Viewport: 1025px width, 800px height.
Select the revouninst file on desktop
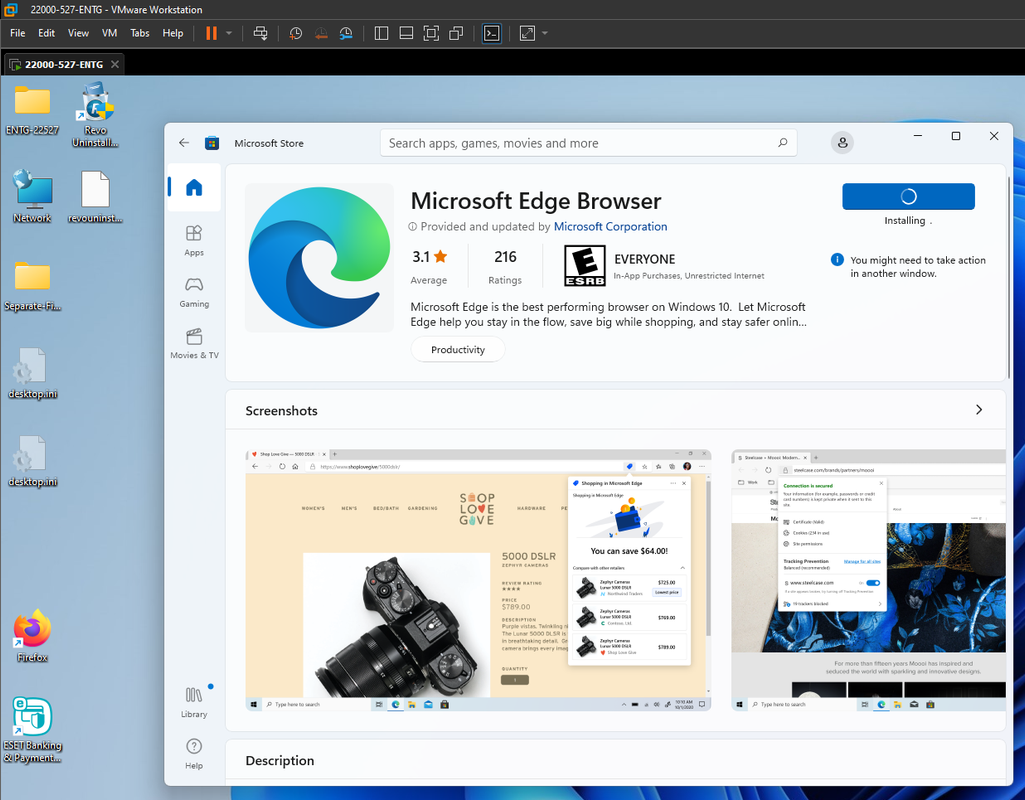point(95,197)
